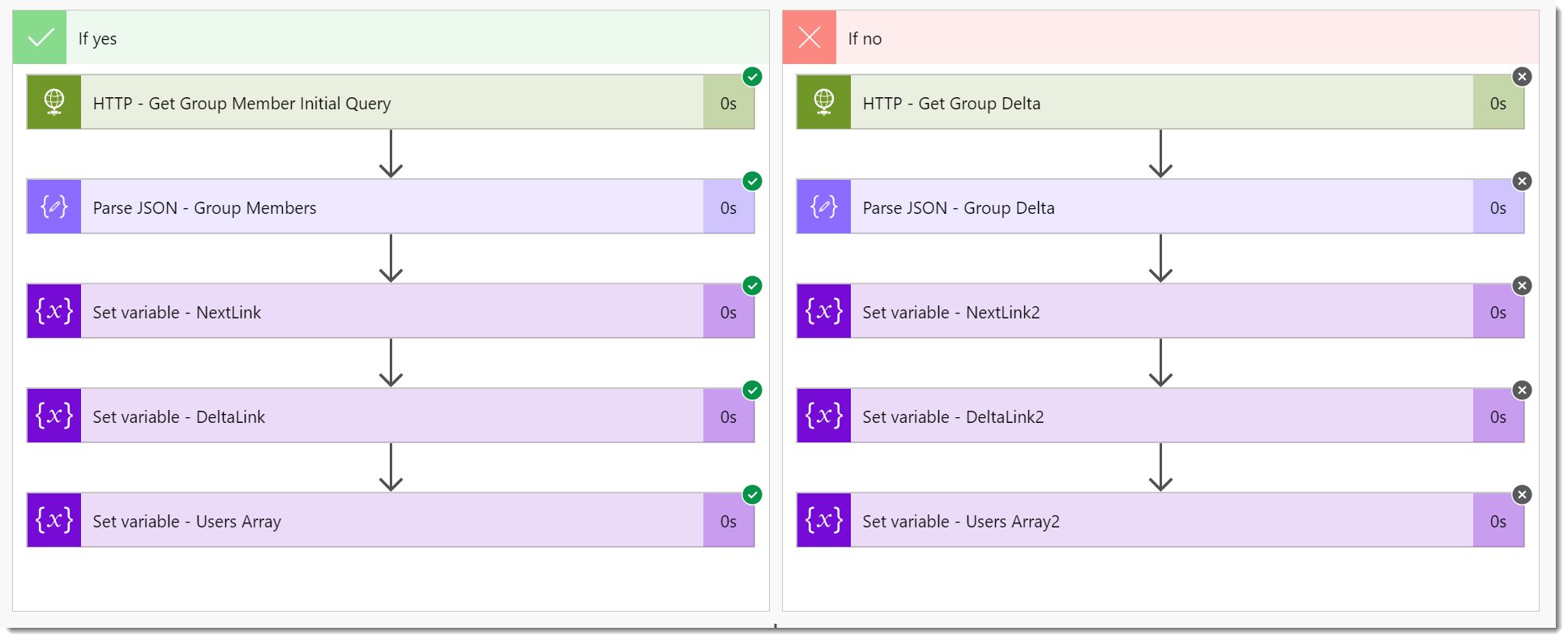Click 0s duration on Parse JSON - Group Delta
Image resolution: width=1568 pixels, height=640 pixels.
point(1498,208)
